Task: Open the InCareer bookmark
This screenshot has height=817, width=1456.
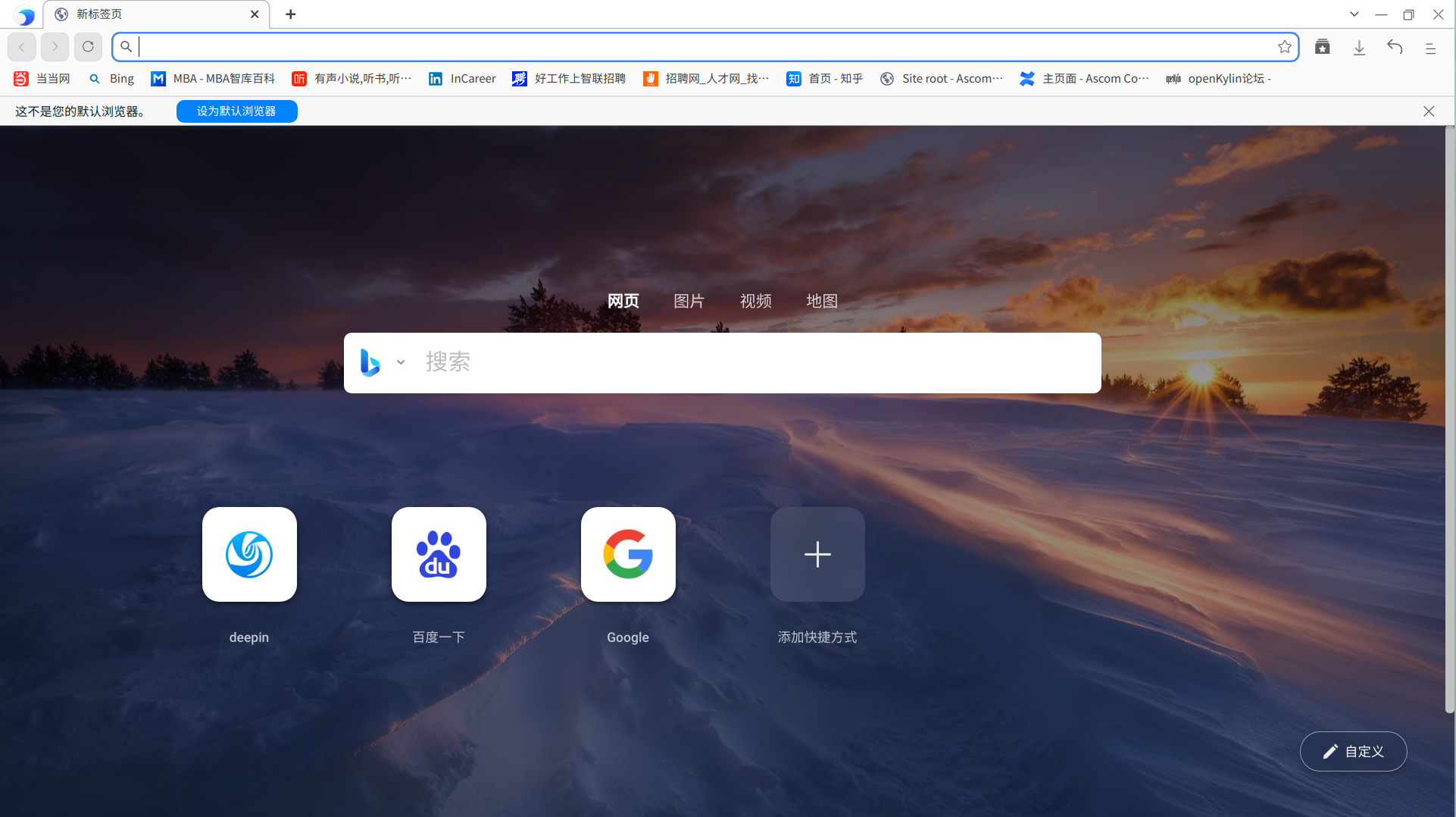Action: [x=462, y=78]
